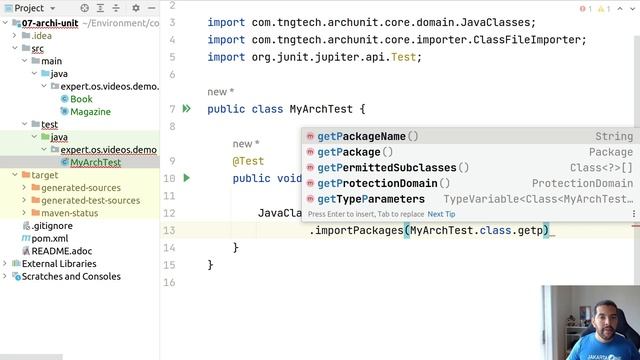This screenshot has height=360, width=640.
Task: Click the warning count indicator in editor corner
Action: click(x=604, y=9)
